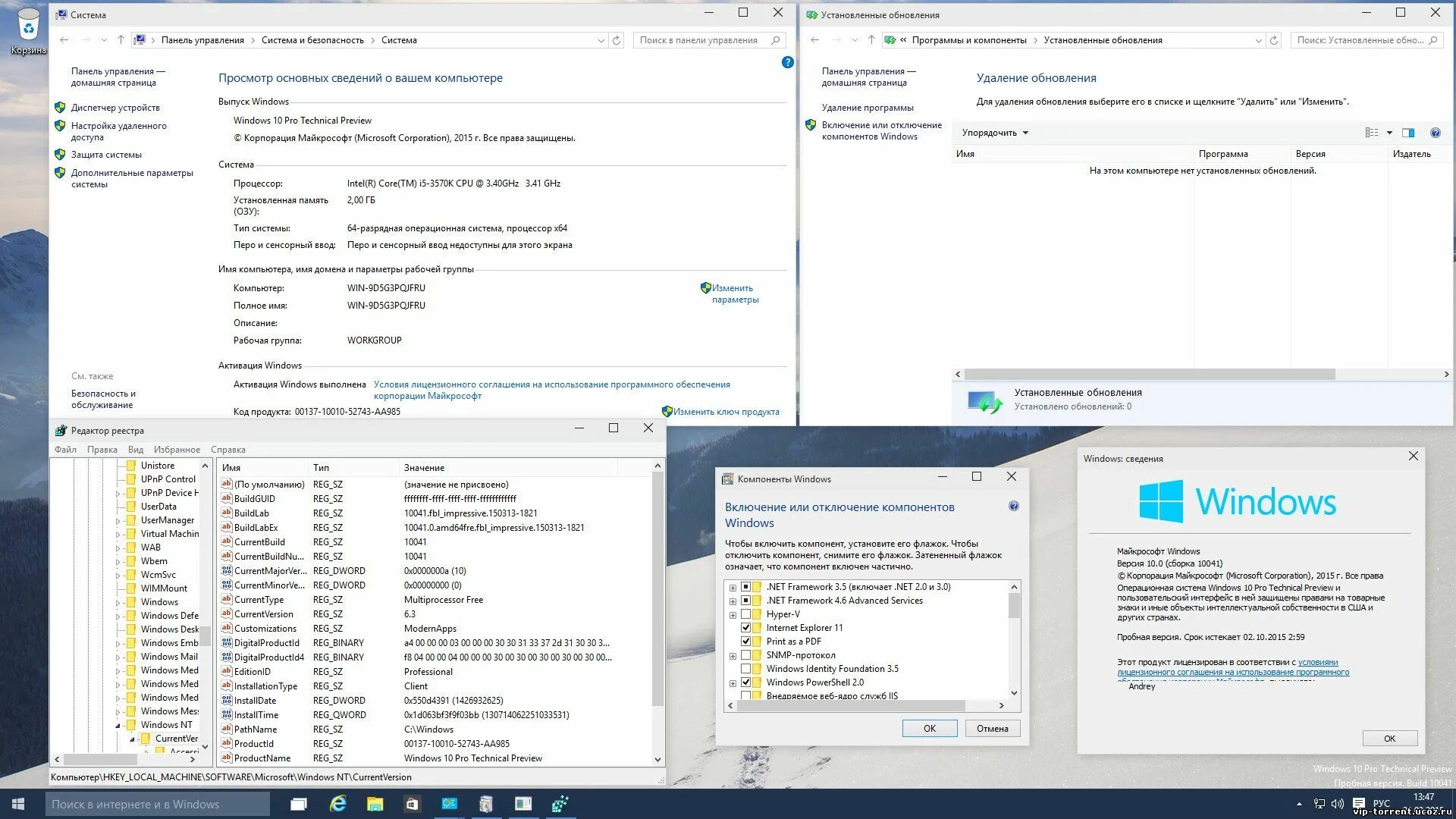Uncheck Internet Explorer 11 component

pyautogui.click(x=746, y=628)
